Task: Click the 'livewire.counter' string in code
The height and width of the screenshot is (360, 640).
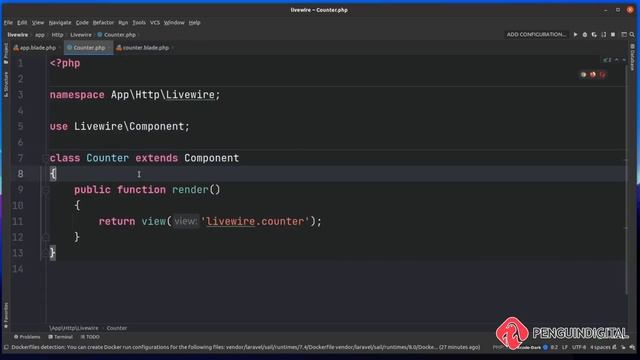Action: (256, 222)
